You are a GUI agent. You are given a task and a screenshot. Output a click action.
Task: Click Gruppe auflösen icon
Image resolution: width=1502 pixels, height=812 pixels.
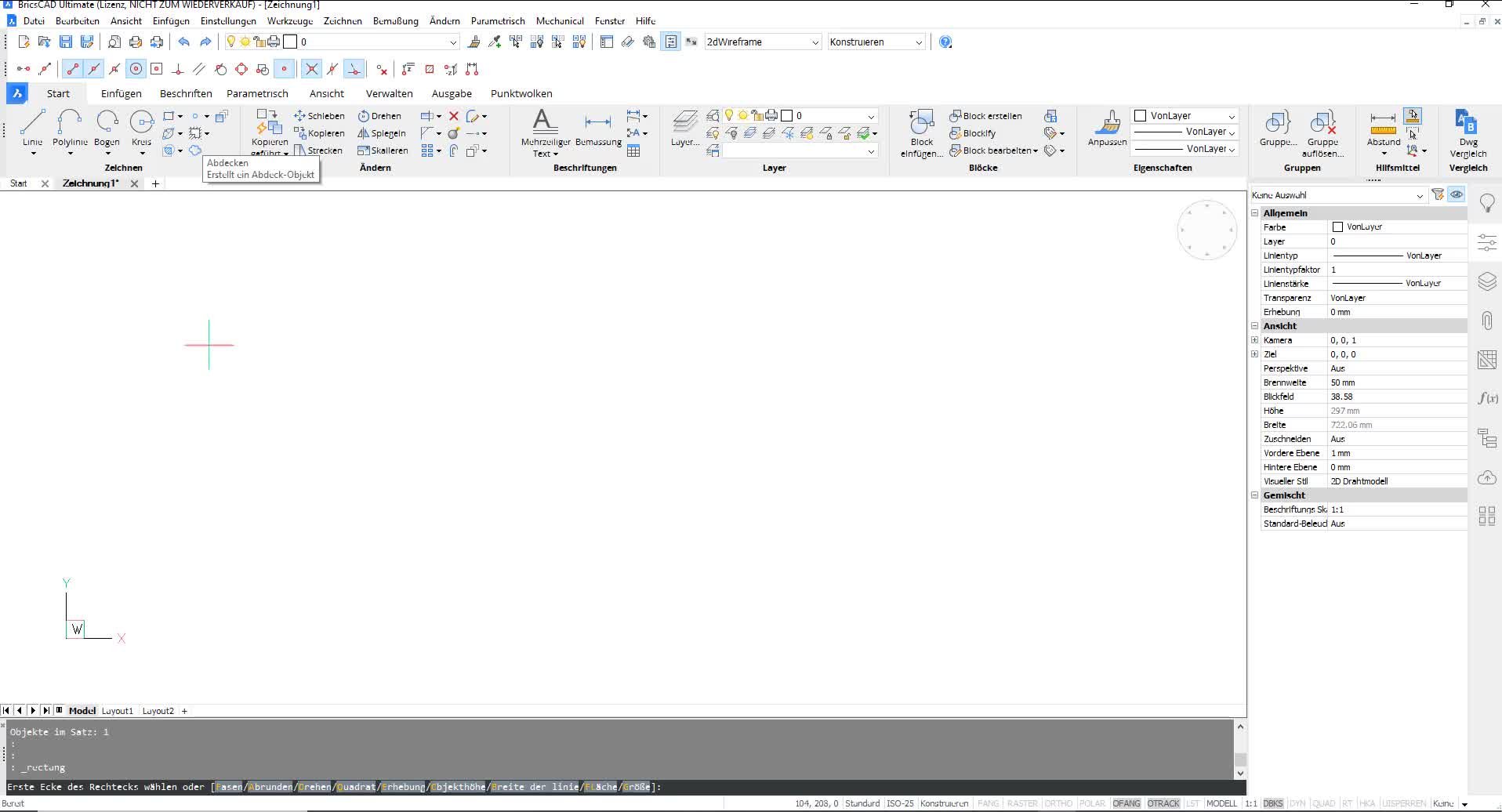(x=1322, y=133)
